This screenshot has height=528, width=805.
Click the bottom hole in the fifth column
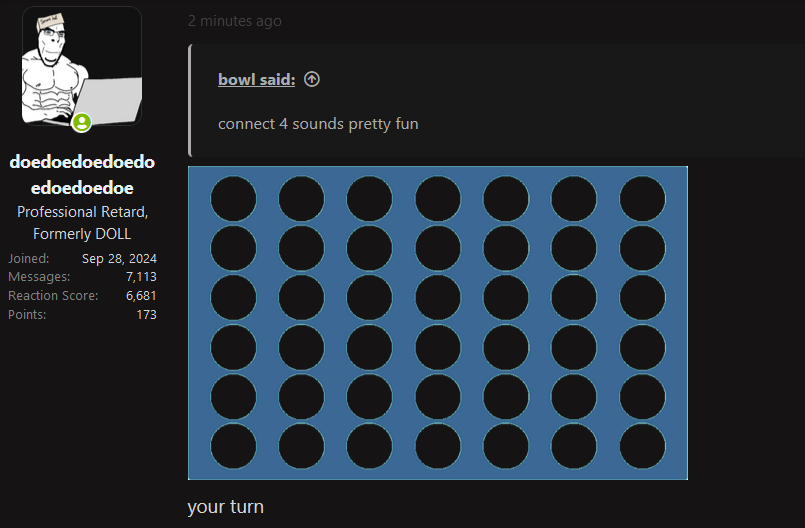click(506, 446)
